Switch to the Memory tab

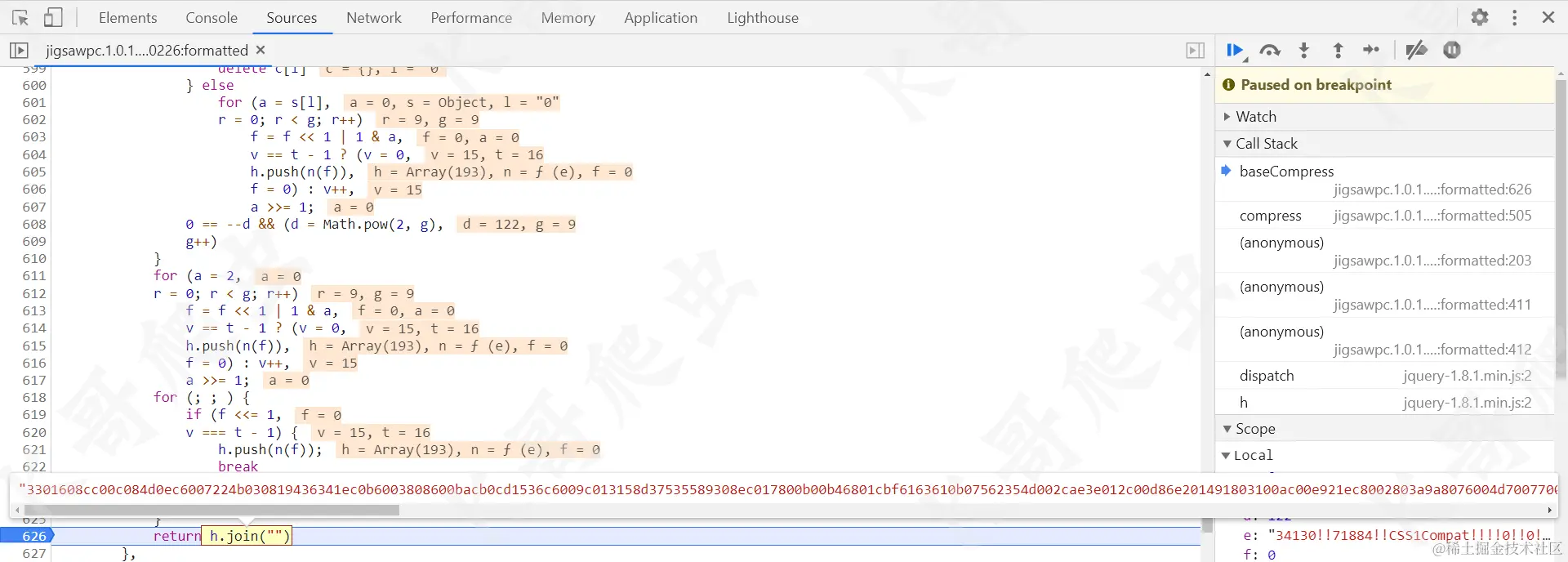click(568, 17)
